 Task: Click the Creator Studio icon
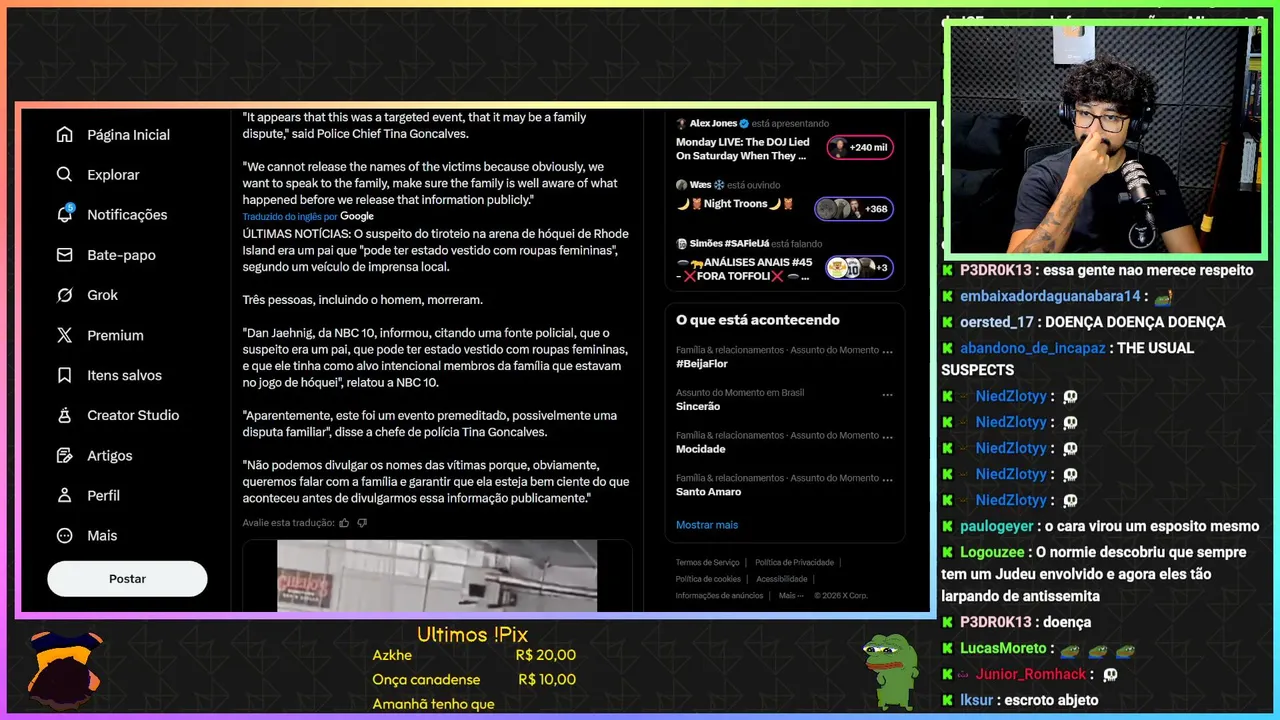[65, 415]
